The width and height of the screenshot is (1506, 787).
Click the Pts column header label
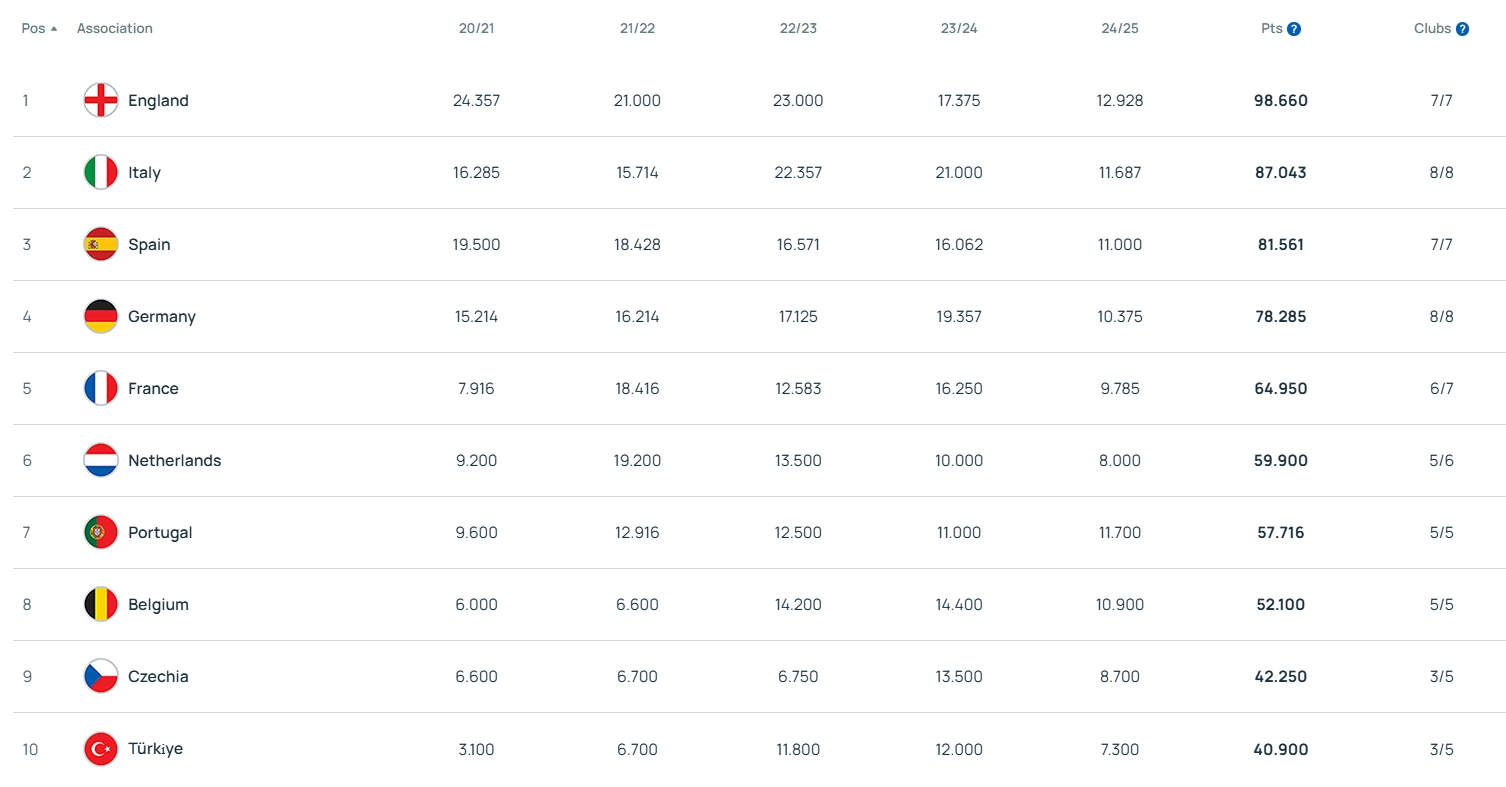(1271, 29)
